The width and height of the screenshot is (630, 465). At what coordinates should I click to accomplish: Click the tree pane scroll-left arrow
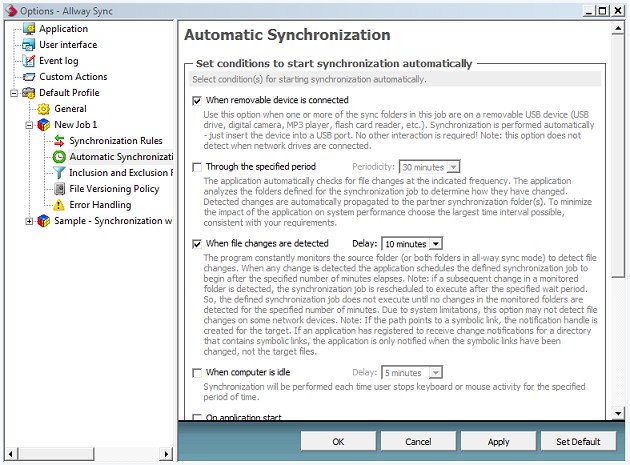[x=11, y=454]
